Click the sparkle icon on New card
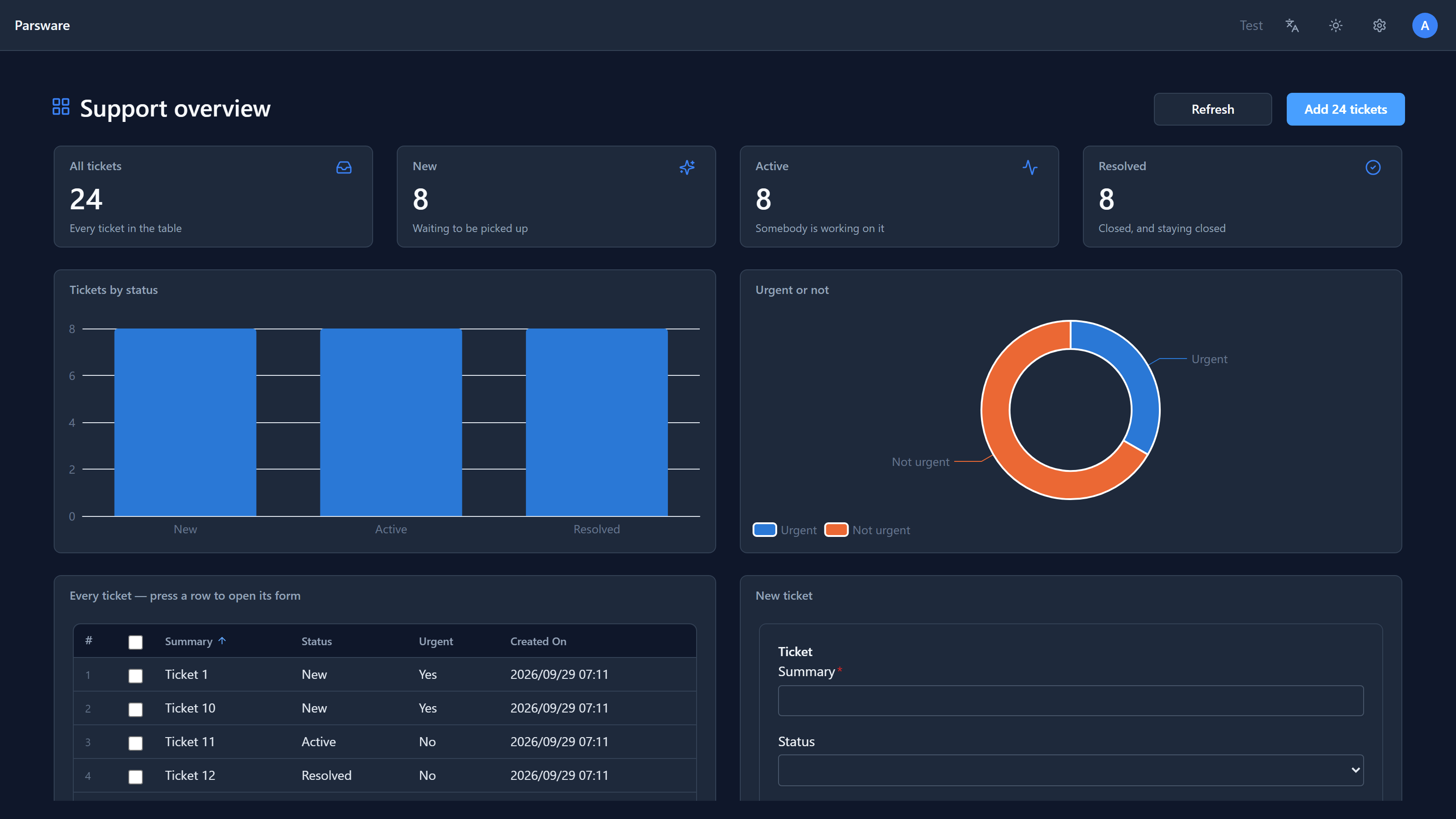This screenshot has width=1456, height=819. [x=687, y=167]
